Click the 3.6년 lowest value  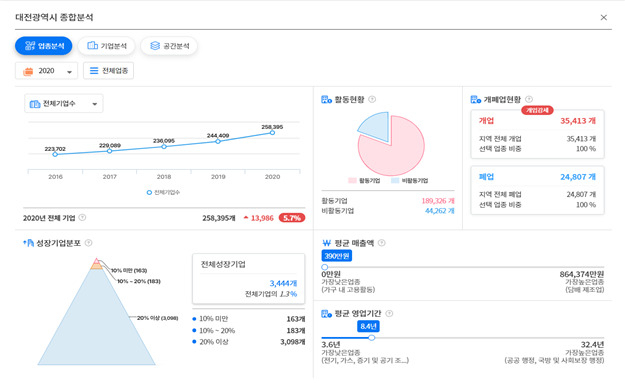(331, 345)
